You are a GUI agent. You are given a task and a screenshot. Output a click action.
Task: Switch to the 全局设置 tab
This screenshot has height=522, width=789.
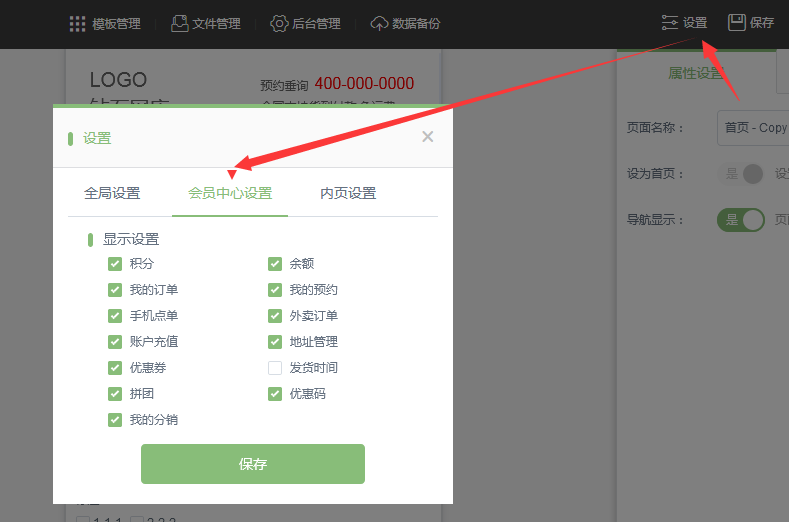click(x=112, y=193)
